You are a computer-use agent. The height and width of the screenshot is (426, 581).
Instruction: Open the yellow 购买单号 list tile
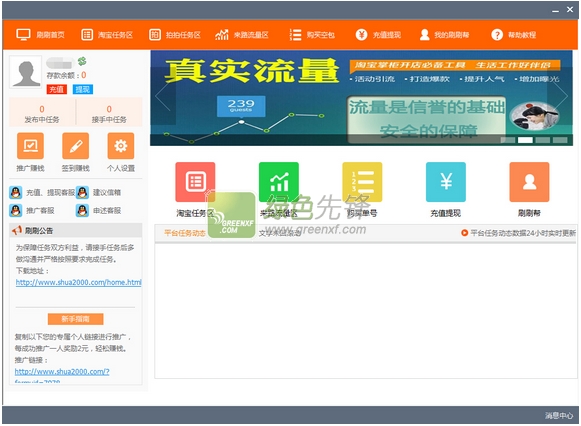tap(362, 182)
